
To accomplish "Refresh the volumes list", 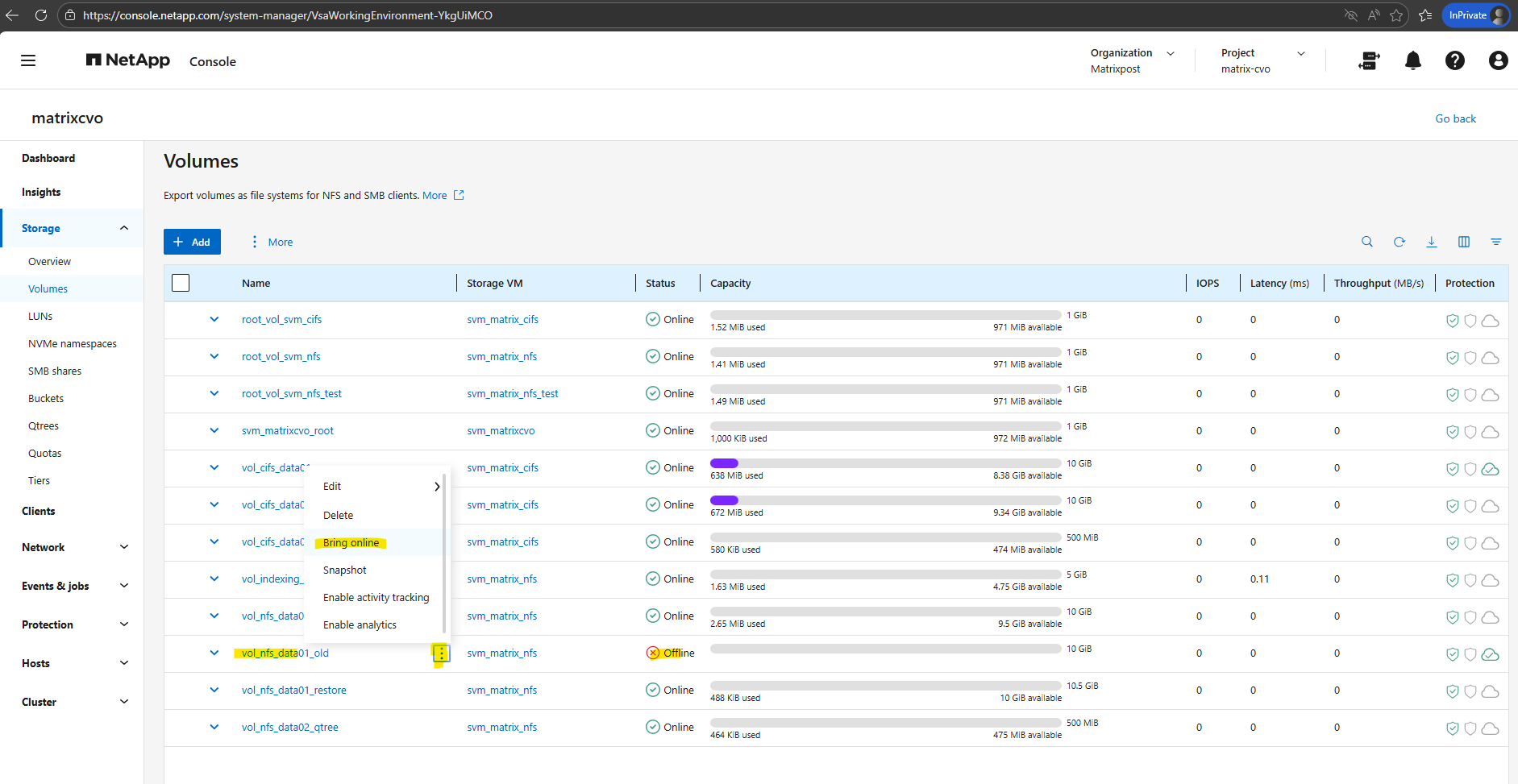I will (1399, 242).
